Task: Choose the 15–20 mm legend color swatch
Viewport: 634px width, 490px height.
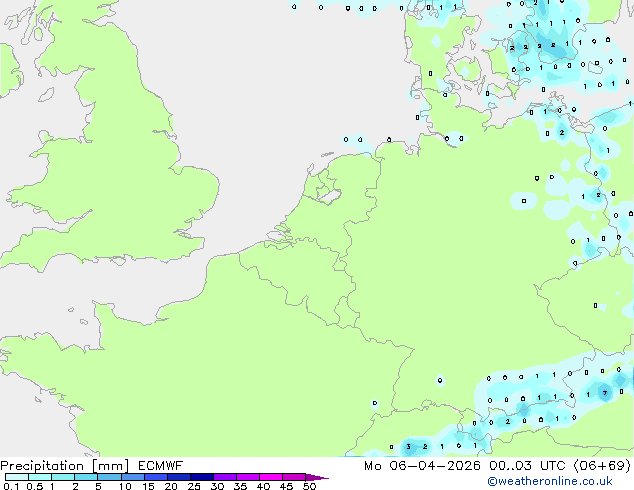Action: coord(156,477)
